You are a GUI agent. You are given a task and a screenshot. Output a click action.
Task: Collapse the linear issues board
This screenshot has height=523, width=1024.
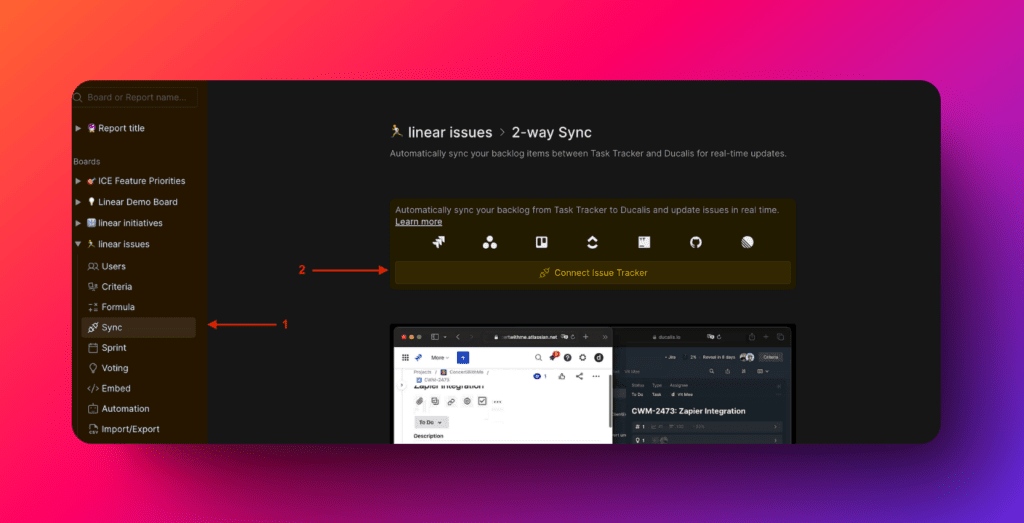click(x=79, y=244)
